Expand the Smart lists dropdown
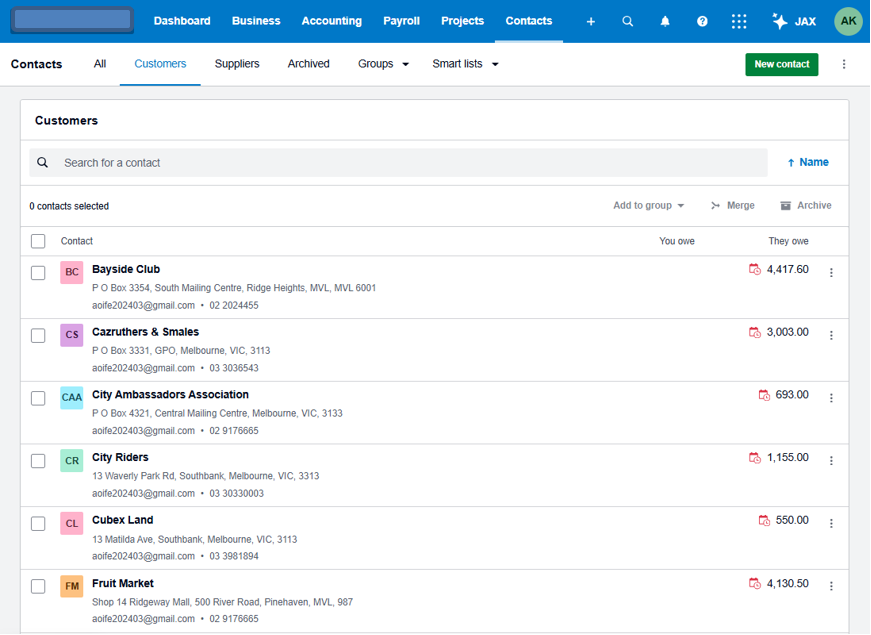 pyautogui.click(x=465, y=64)
